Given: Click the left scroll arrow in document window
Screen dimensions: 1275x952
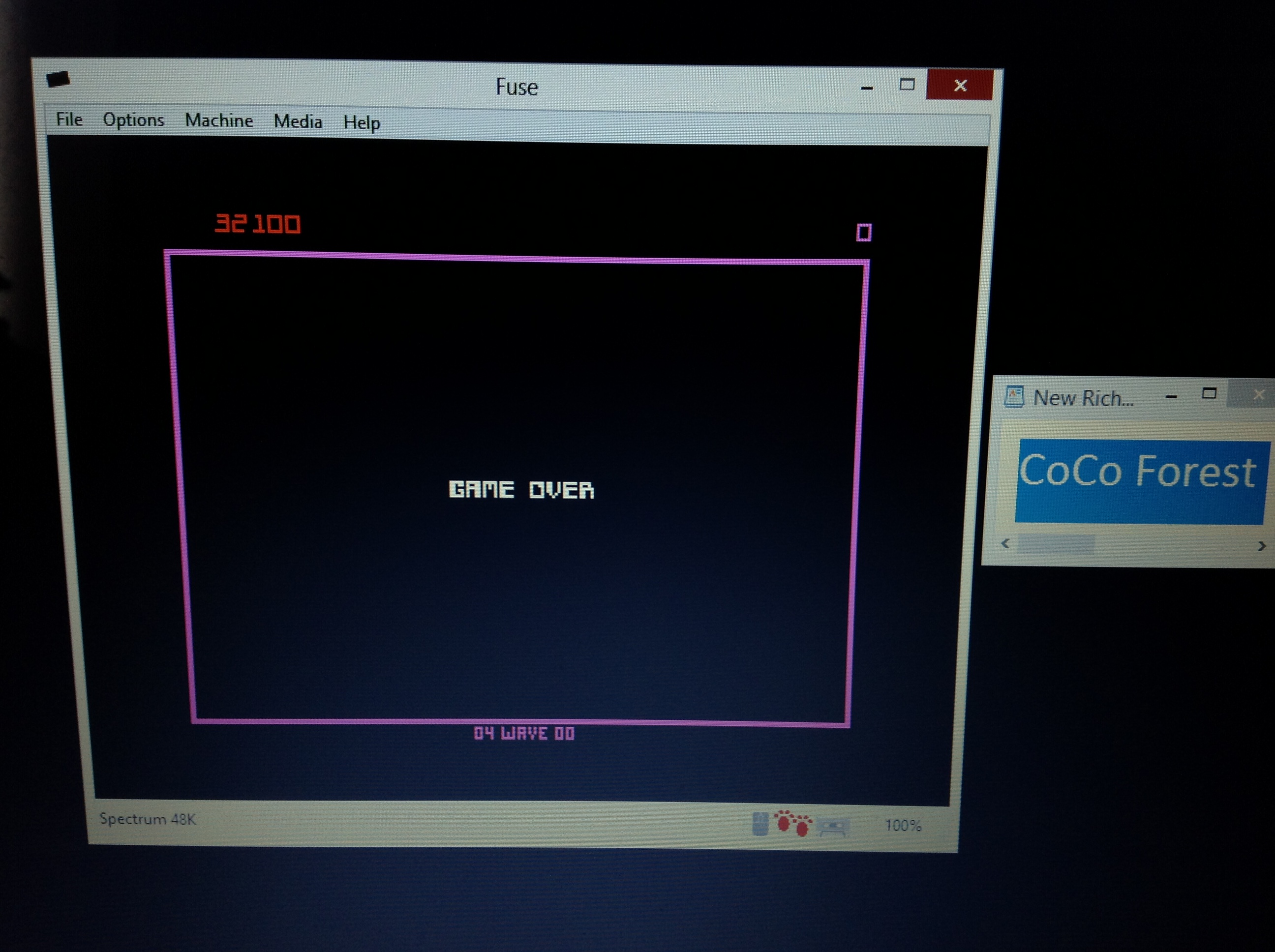Looking at the screenshot, I should pos(1005,543).
